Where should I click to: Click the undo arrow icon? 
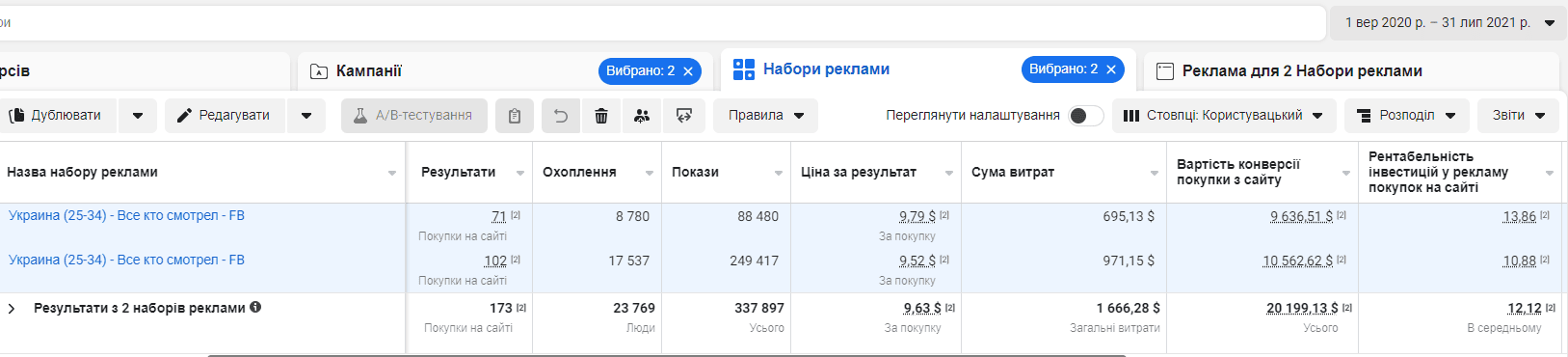click(561, 116)
